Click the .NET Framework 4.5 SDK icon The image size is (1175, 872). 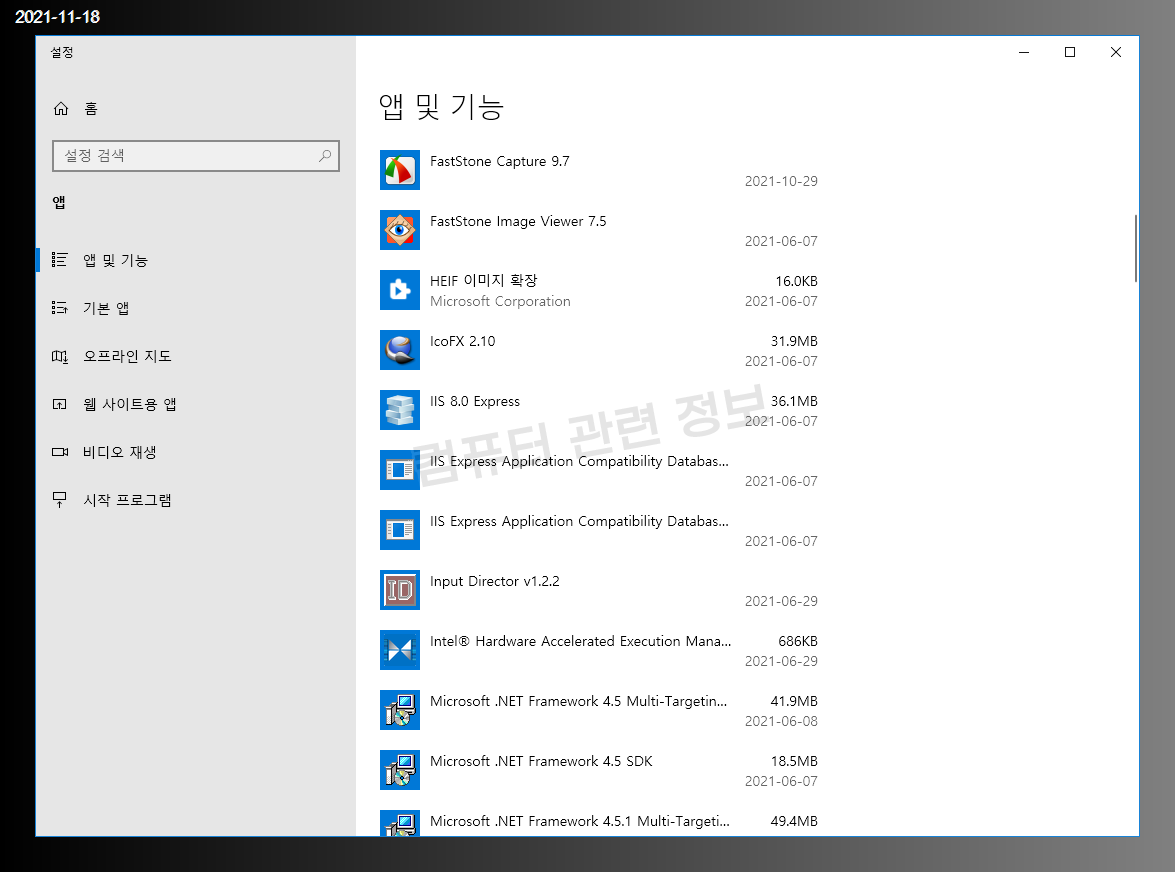(399, 769)
